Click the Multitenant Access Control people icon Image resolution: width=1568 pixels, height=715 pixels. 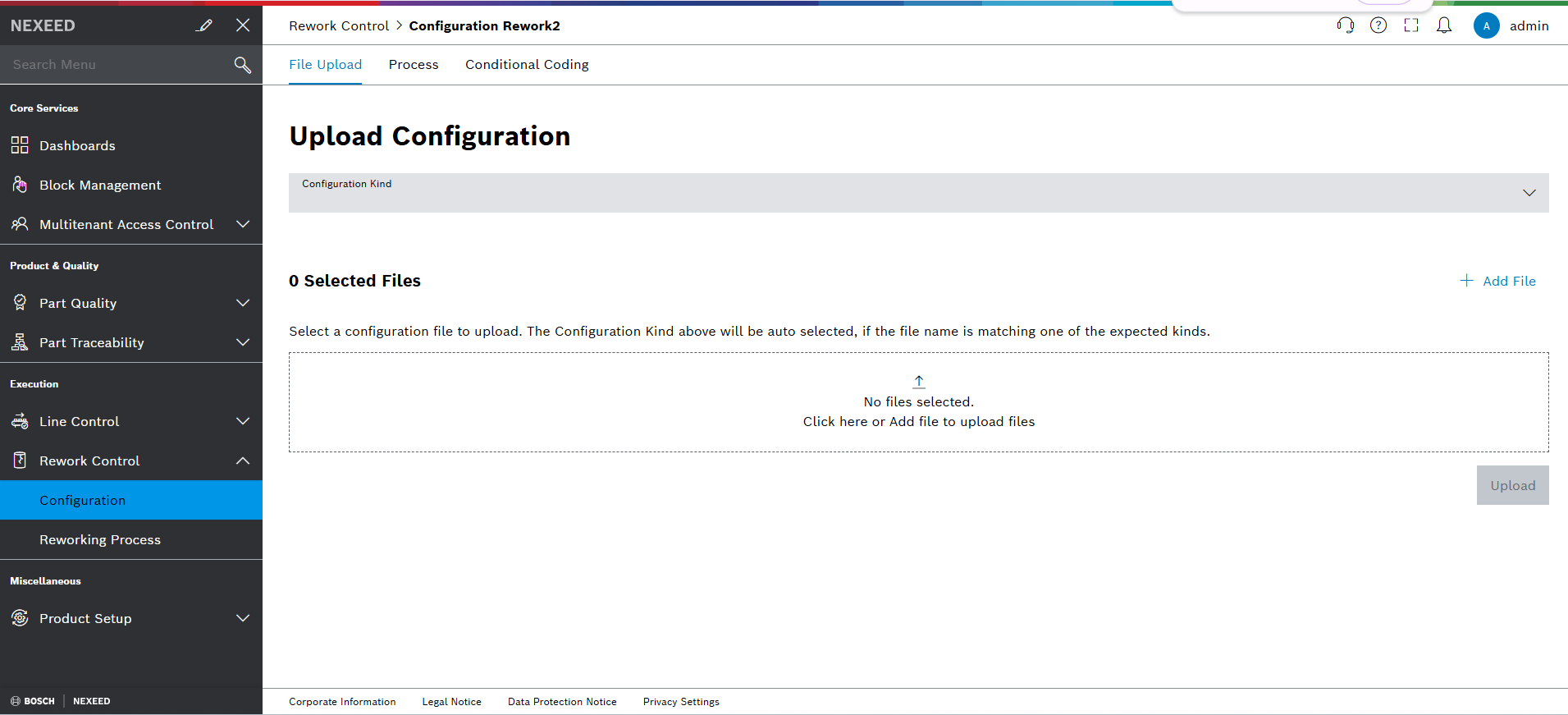click(20, 224)
